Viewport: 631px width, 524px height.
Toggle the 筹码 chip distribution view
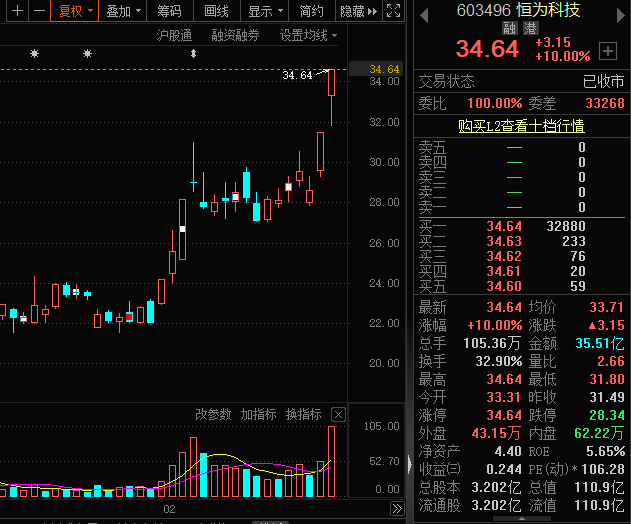point(169,11)
